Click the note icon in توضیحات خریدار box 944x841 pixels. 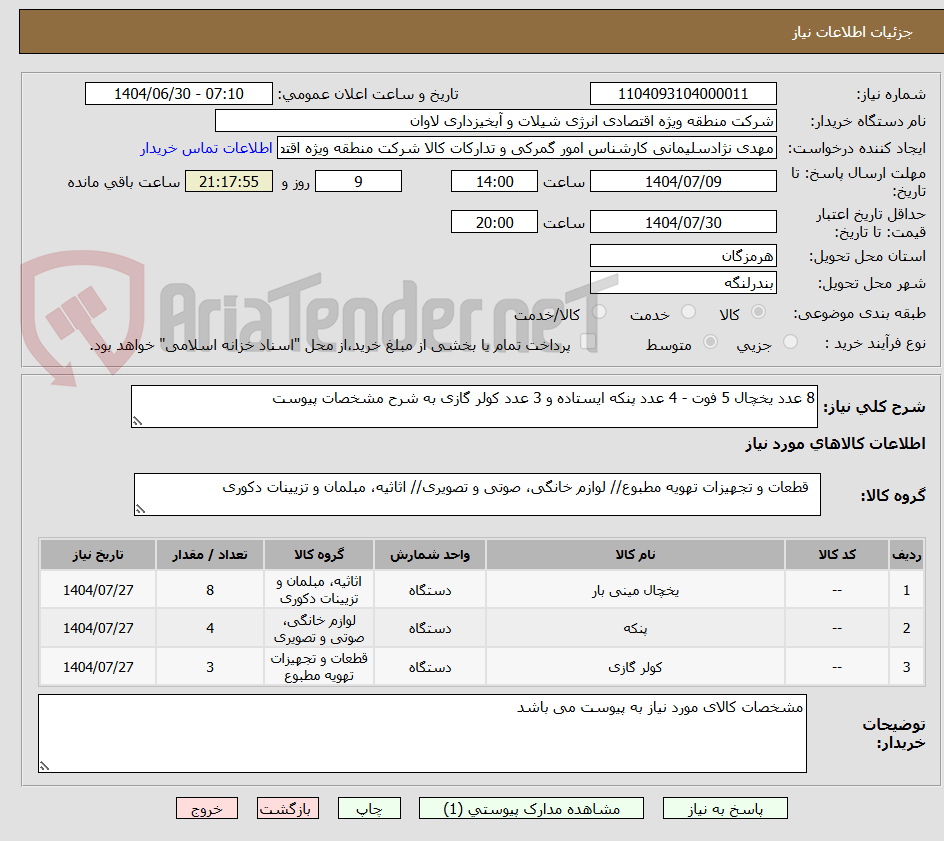[42, 763]
